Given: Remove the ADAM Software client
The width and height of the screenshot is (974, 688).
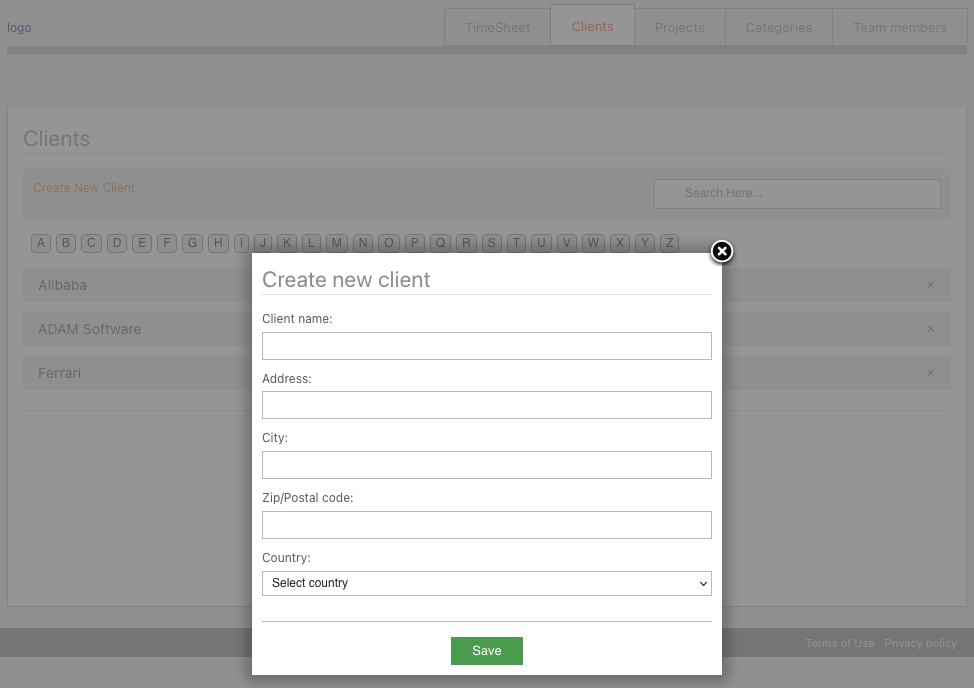Looking at the screenshot, I should [x=930, y=329].
